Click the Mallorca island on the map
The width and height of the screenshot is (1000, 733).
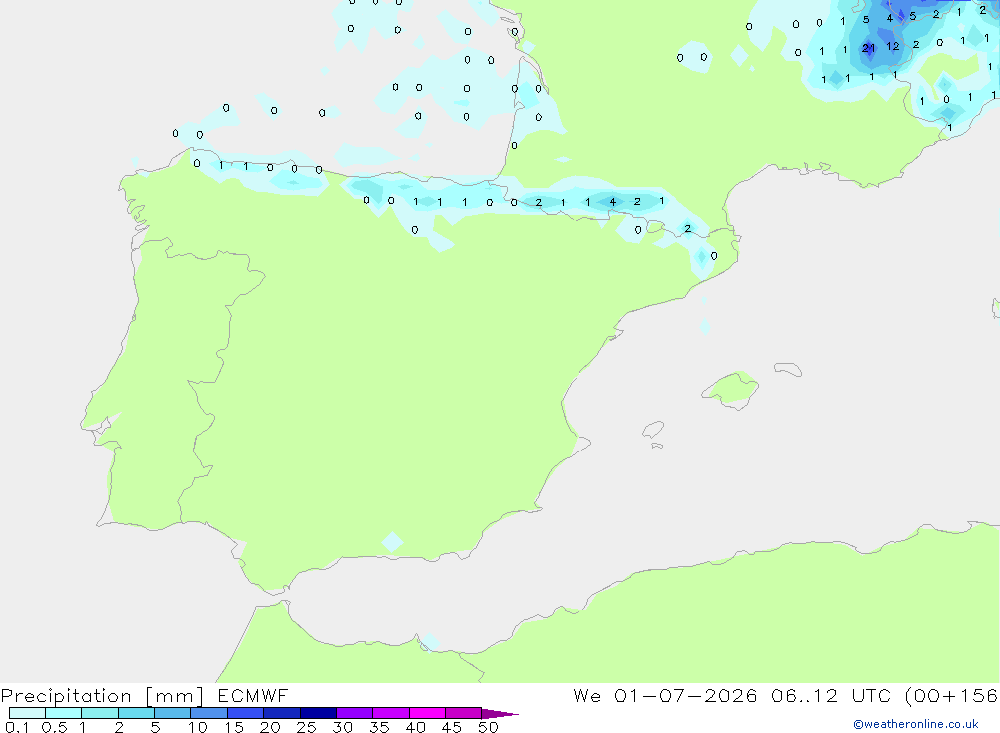point(731,389)
